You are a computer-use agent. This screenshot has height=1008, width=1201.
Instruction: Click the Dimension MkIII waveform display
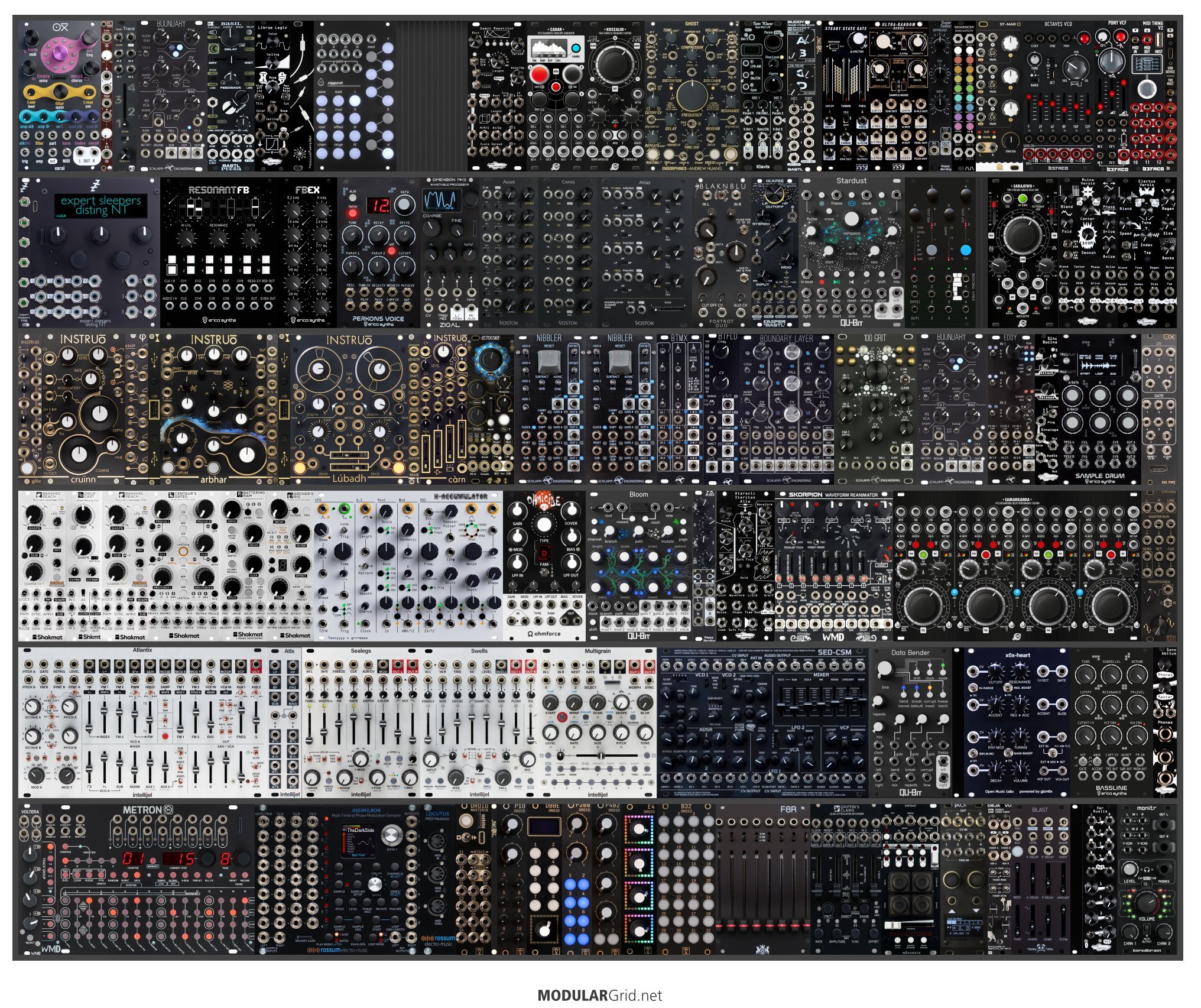[440, 200]
